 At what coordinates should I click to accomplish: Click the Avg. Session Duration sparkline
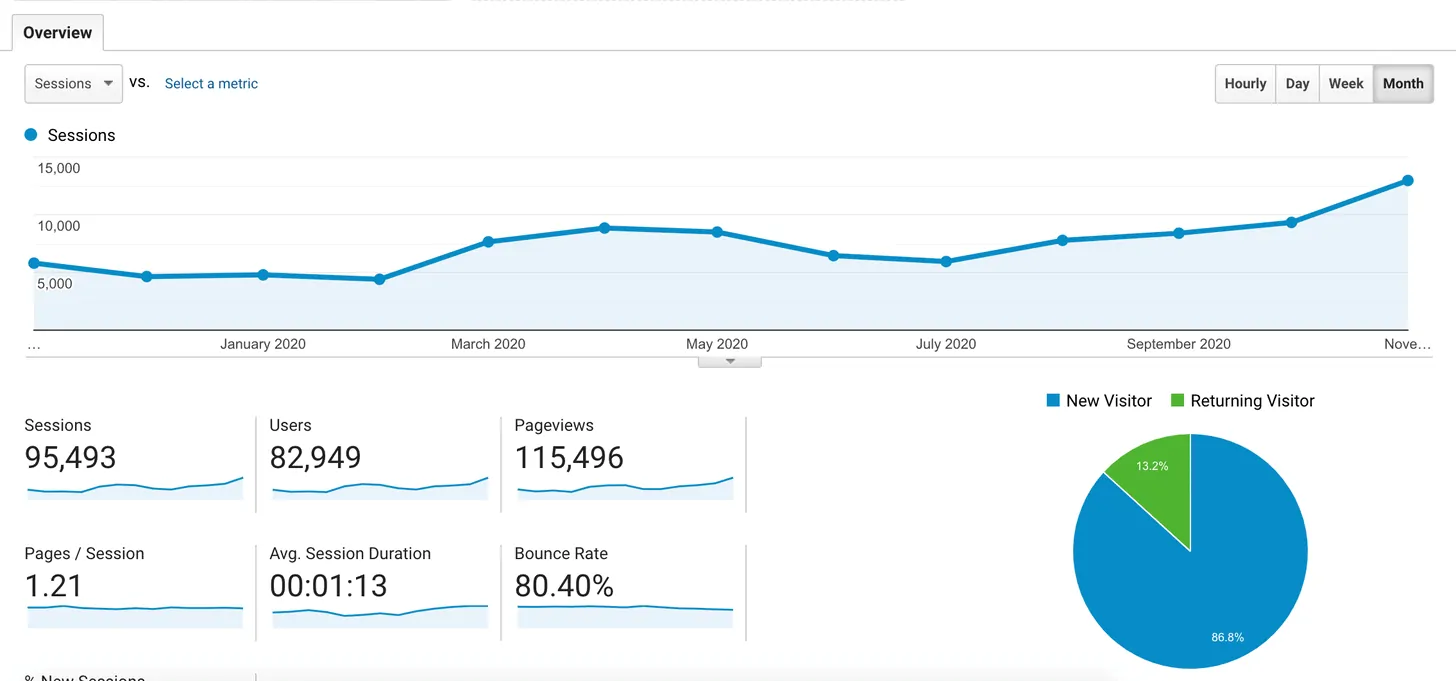coord(380,616)
